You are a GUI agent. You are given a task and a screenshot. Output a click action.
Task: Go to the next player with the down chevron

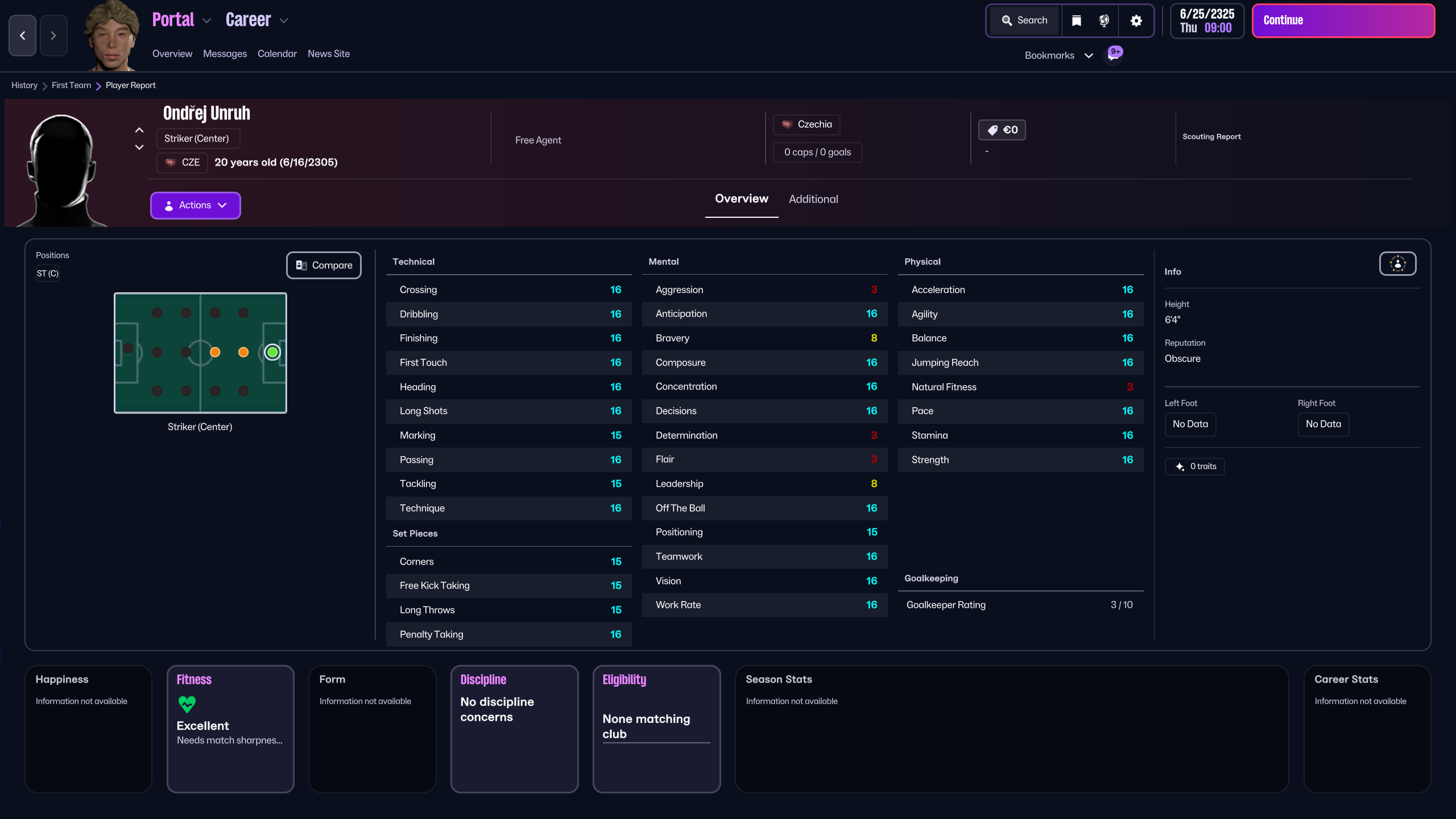click(x=139, y=147)
